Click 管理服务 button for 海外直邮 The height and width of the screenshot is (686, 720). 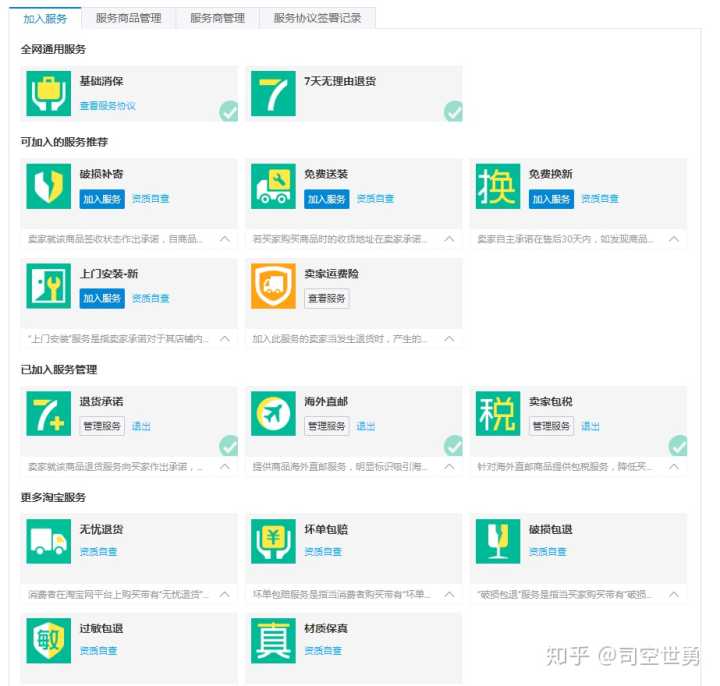coord(327,426)
